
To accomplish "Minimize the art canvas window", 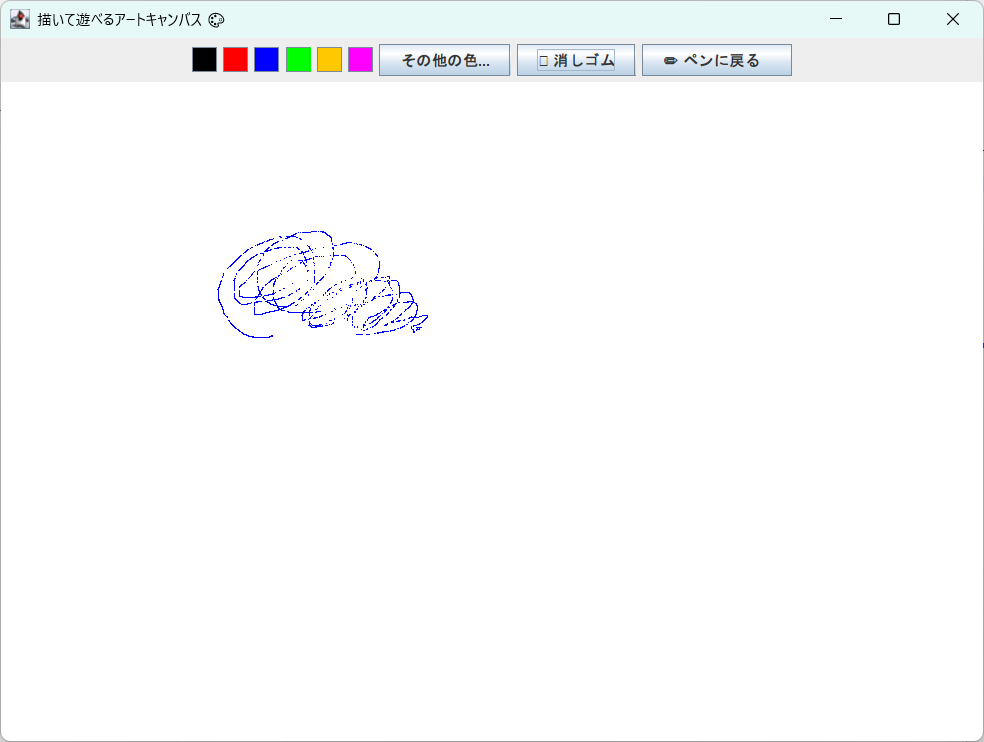I will [835, 18].
